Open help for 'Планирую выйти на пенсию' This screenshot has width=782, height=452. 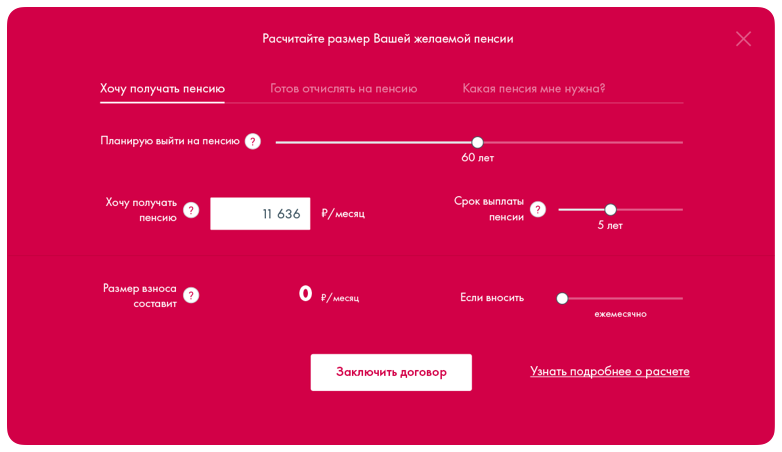point(253,142)
